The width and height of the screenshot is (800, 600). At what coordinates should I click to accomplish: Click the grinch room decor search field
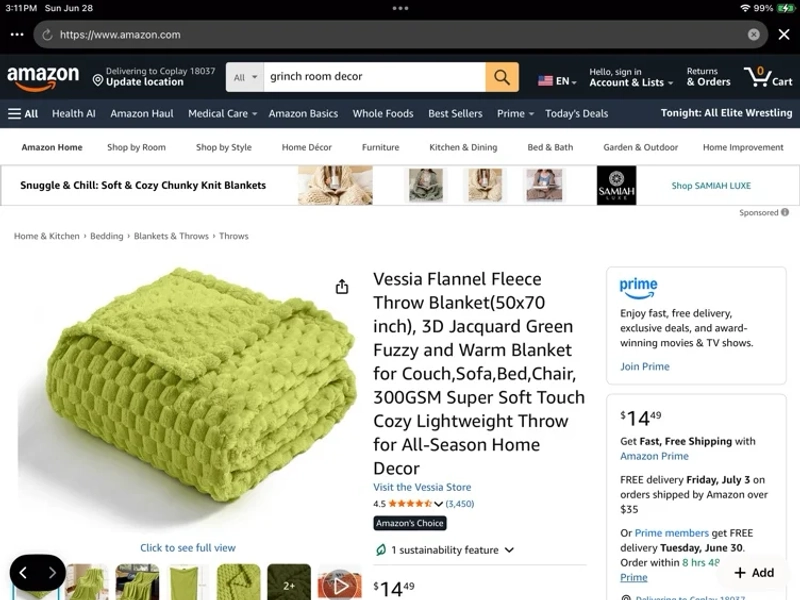pos(374,77)
